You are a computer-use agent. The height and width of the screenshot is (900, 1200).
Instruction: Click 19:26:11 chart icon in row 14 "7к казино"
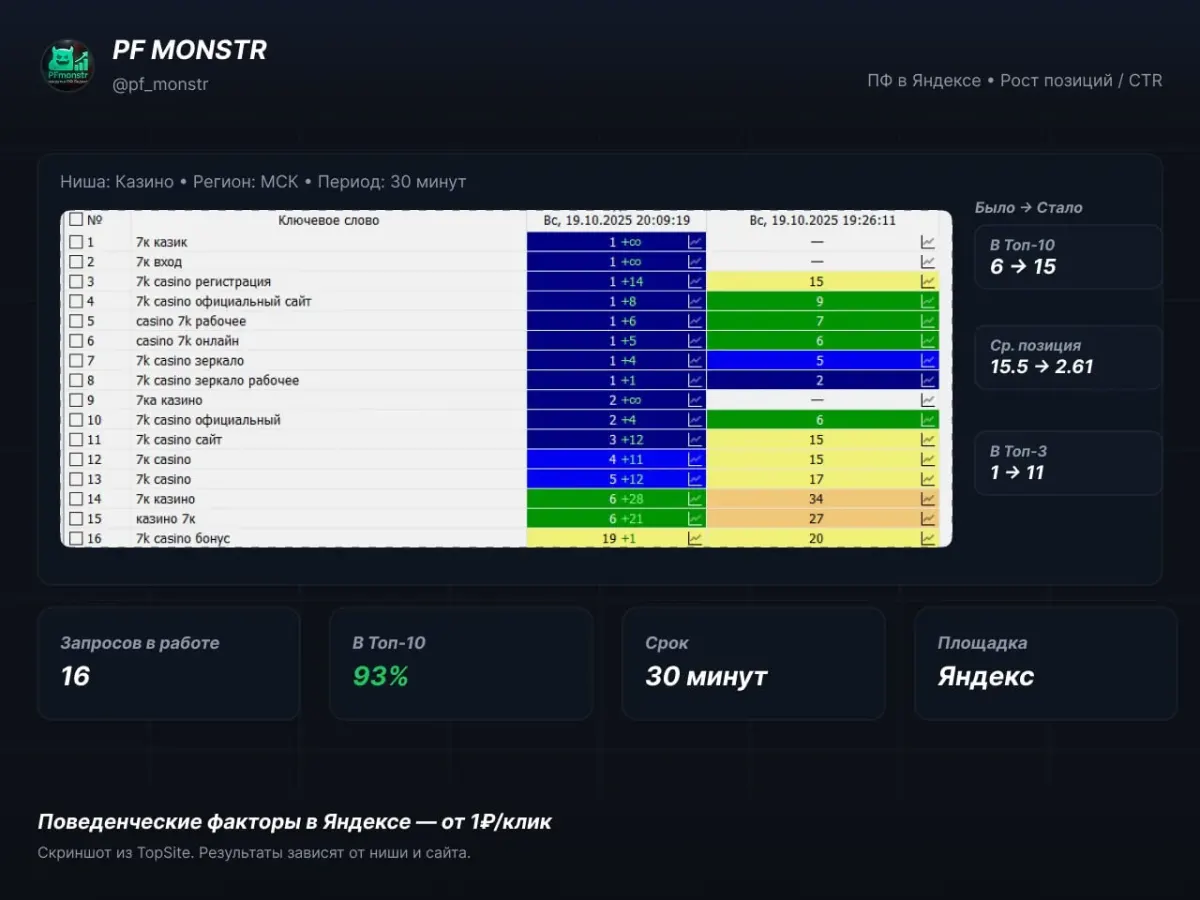click(x=928, y=499)
